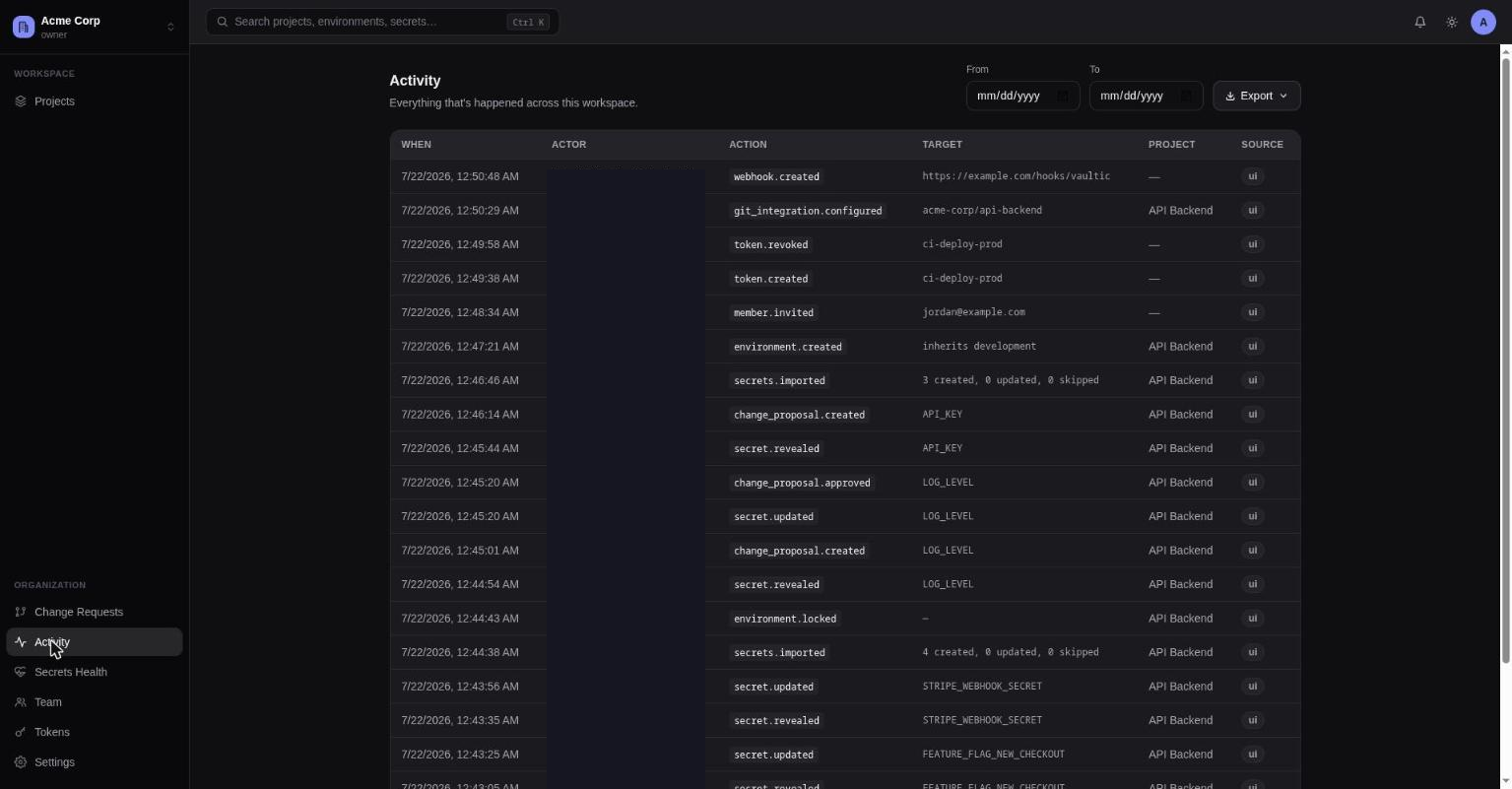This screenshot has height=789, width=1512.
Task: Click the "inherits development" target text
Action: tap(979, 346)
